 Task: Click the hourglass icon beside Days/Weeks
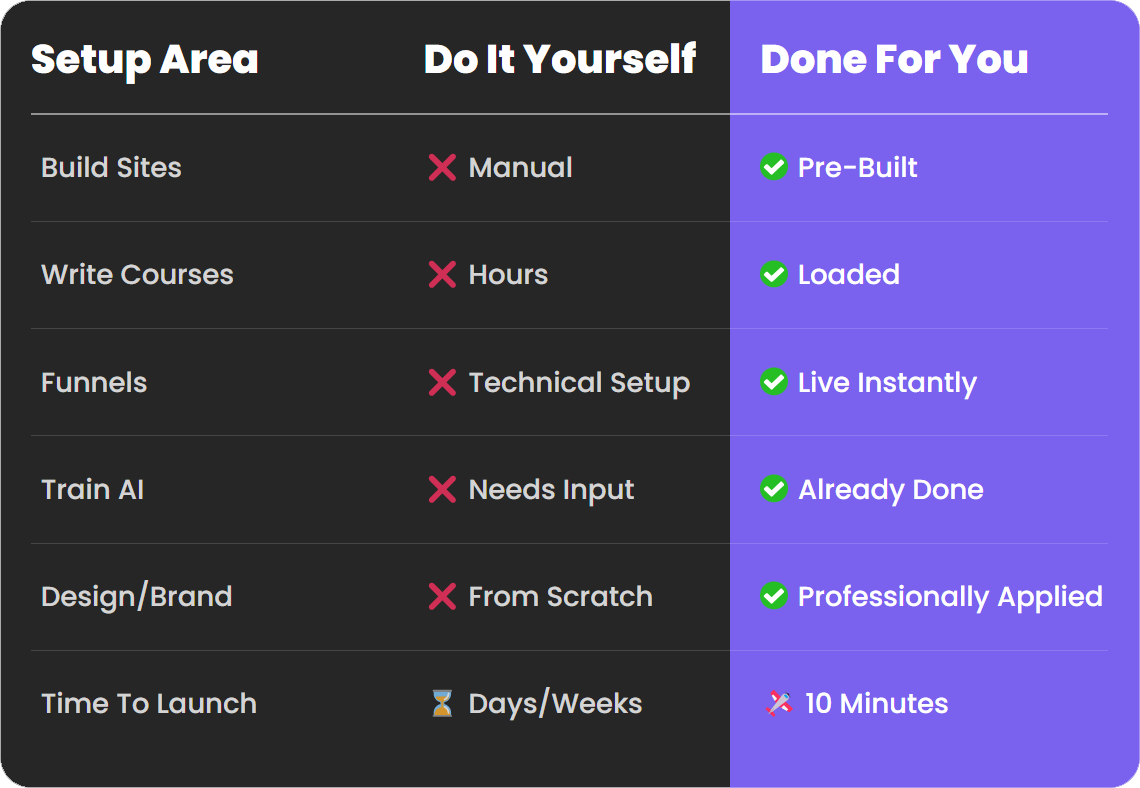[x=442, y=703]
